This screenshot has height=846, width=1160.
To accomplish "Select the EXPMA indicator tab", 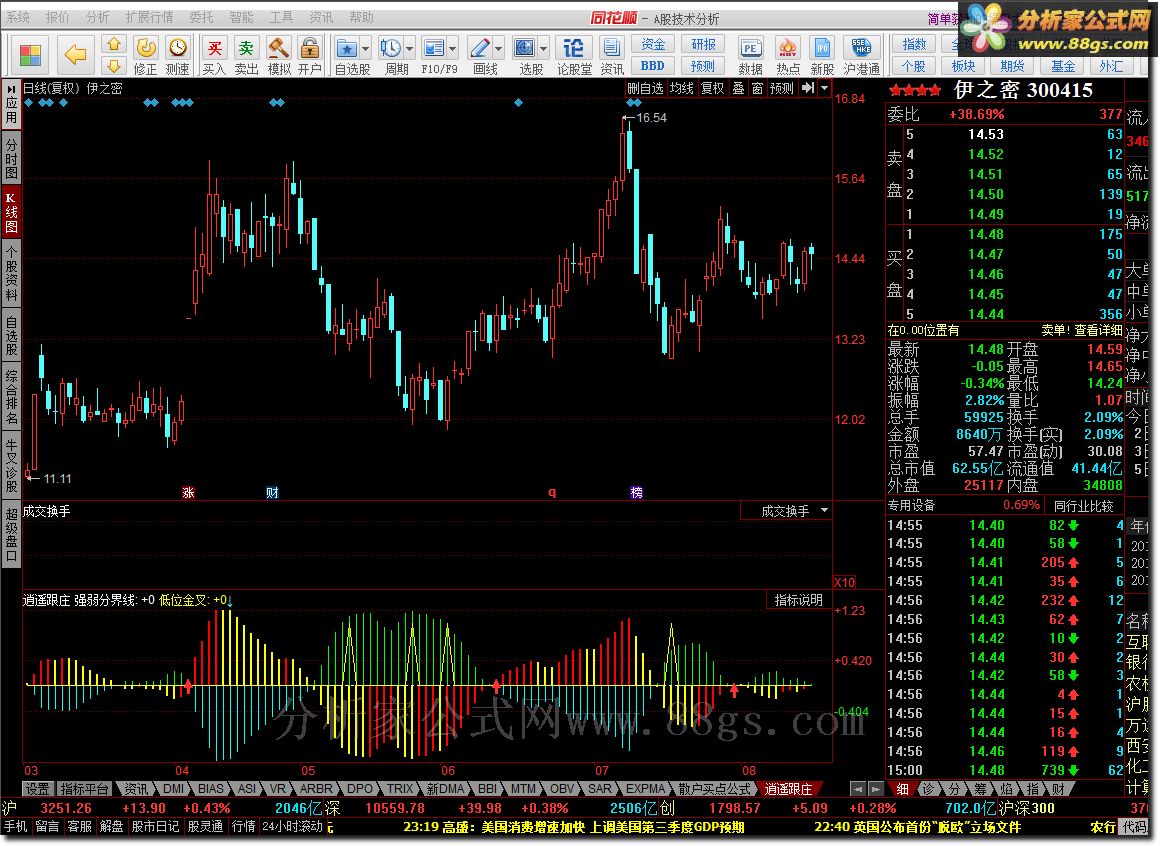I will (645, 789).
